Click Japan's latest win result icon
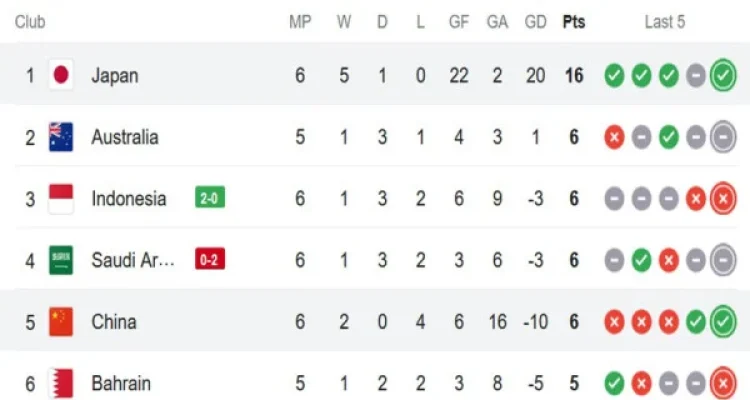Viewport: 750px width, 400px height. (722, 75)
